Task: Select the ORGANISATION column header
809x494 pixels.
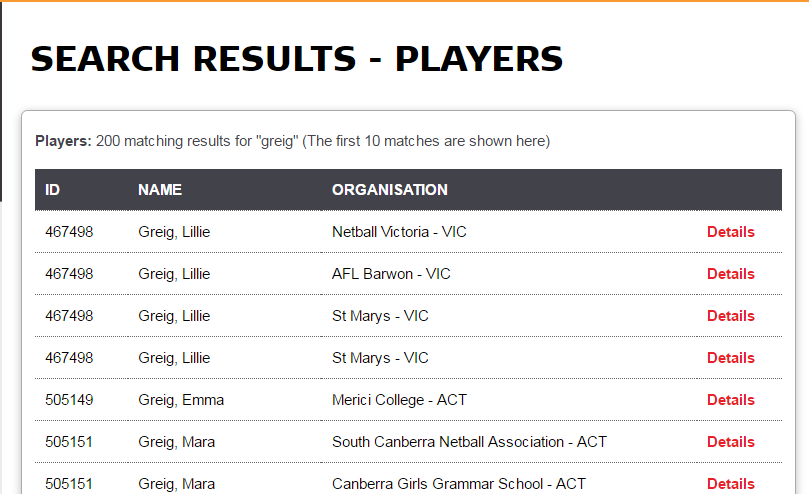Action: (390, 190)
